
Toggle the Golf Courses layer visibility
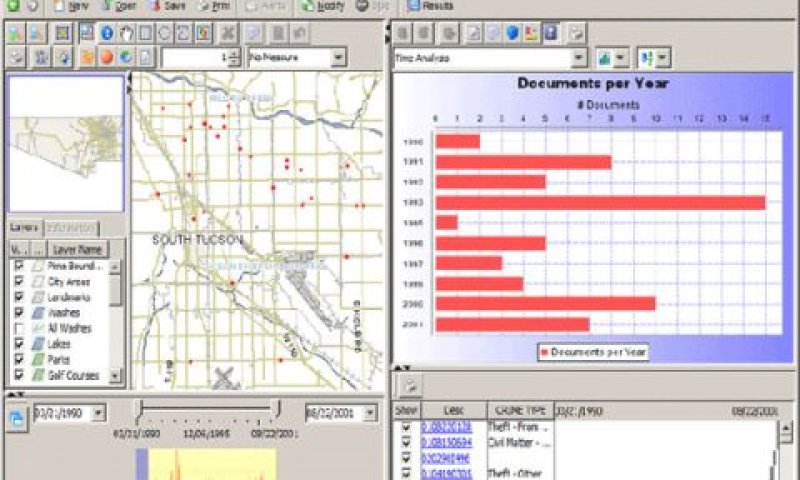click(19, 375)
